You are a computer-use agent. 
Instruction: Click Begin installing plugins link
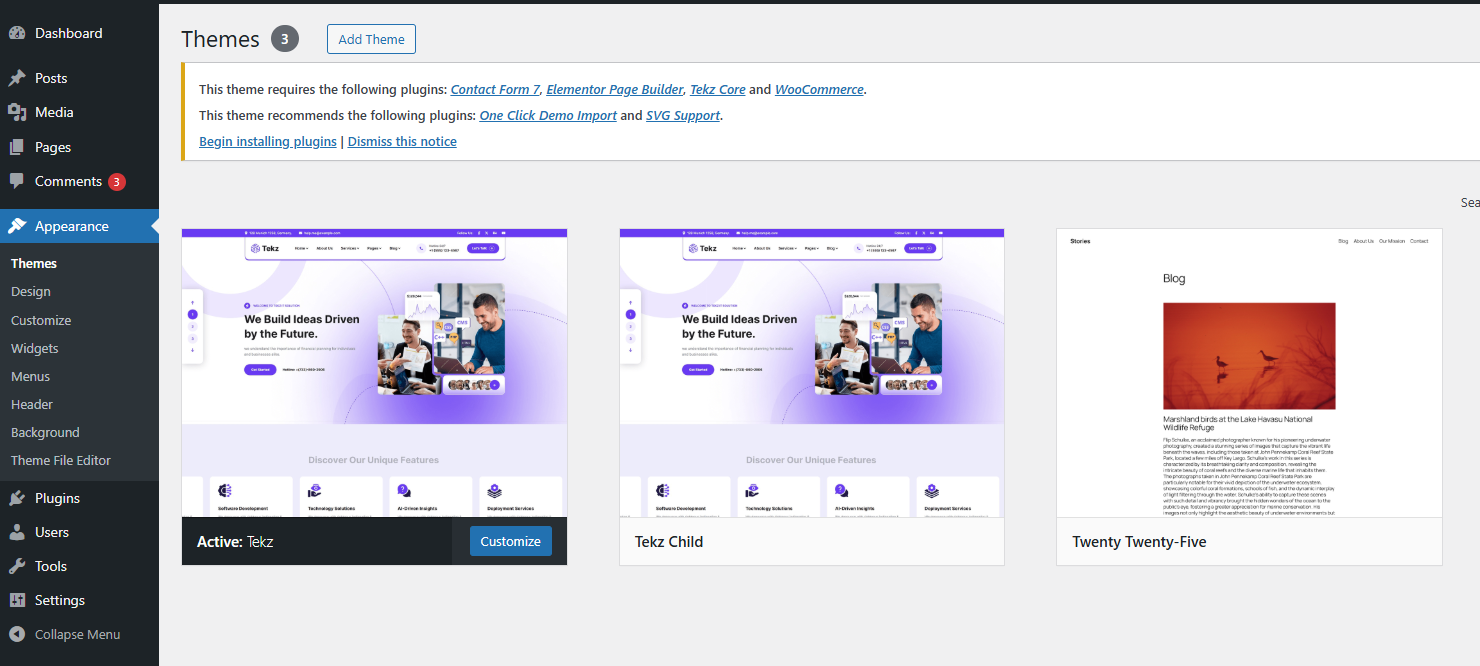268,141
